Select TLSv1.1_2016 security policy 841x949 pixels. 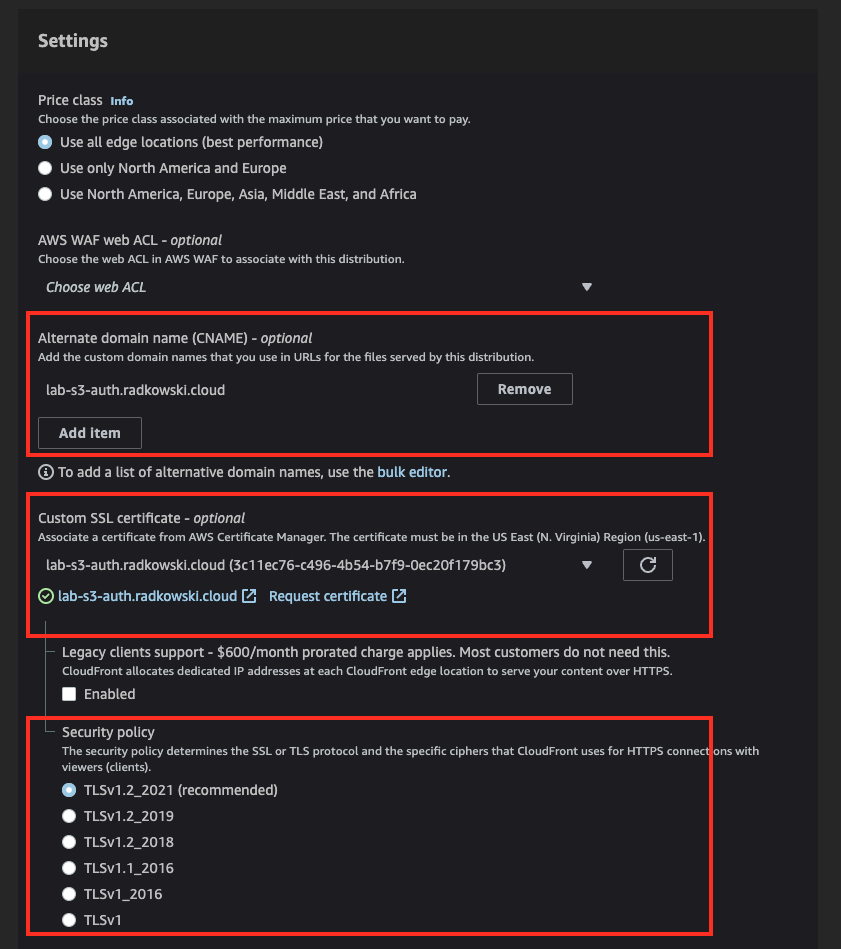(x=69, y=869)
